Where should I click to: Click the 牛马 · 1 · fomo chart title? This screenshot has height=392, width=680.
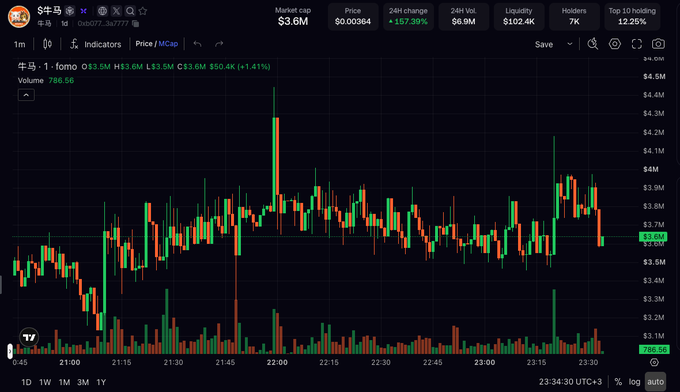click(47, 66)
